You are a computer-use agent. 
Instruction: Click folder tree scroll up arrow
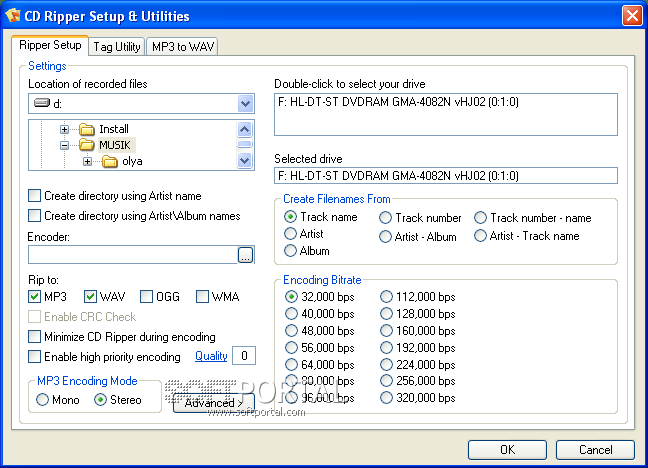(x=245, y=129)
